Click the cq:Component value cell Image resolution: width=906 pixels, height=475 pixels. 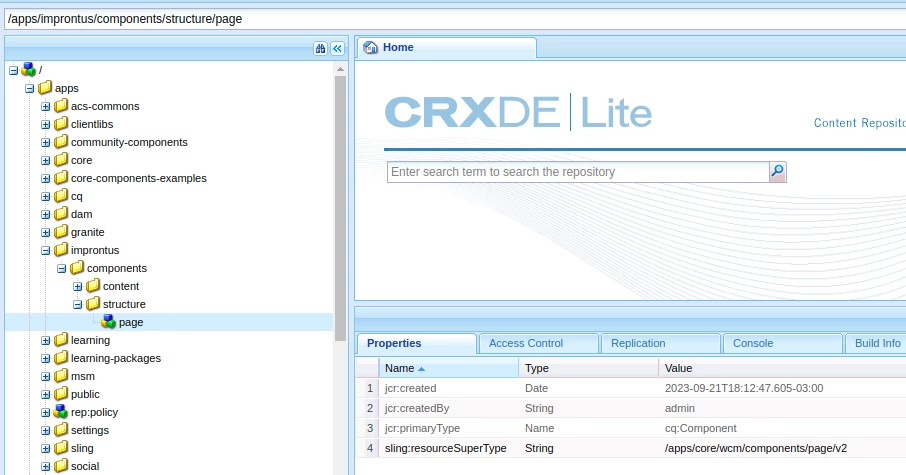pos(700,428)
